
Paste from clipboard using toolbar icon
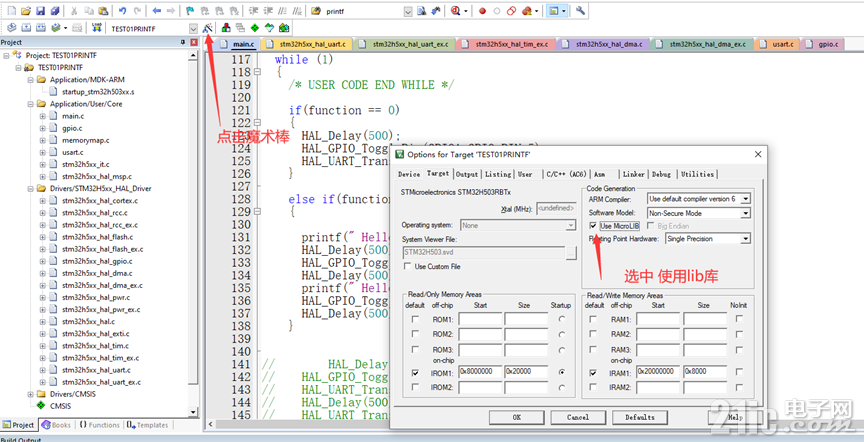[102, 10]
